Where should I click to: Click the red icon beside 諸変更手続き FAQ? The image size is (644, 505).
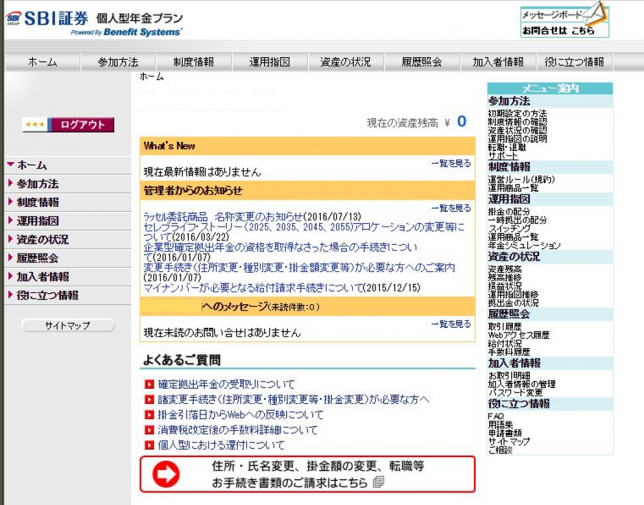point(149,399)
